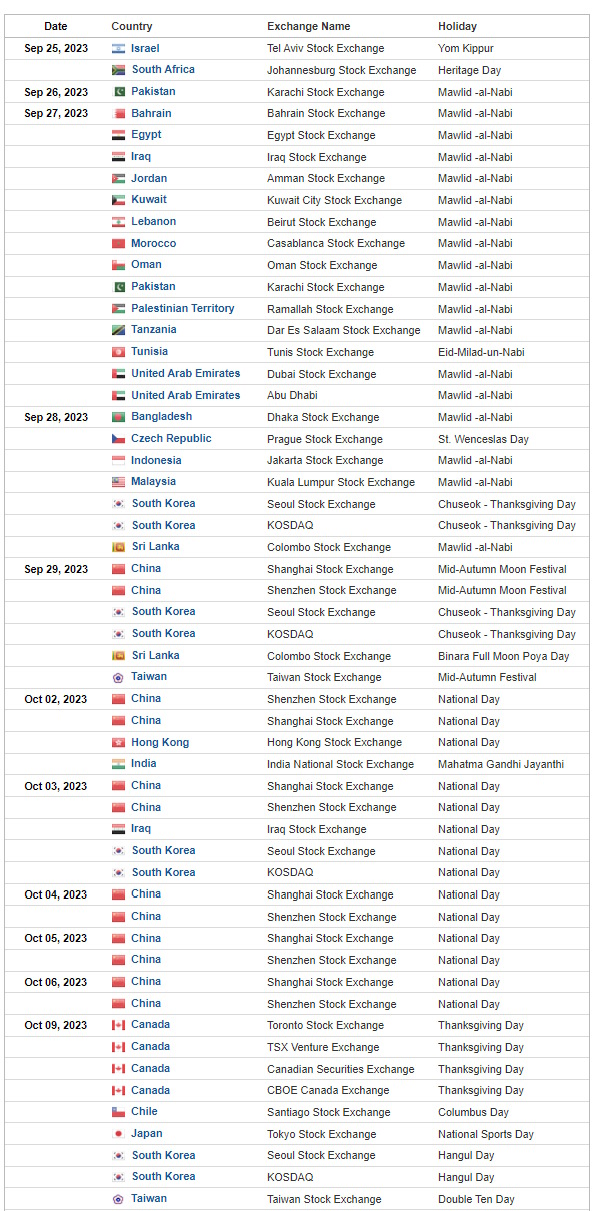
Task: Click the Japan flag icon
Action: pos(118,1133)
